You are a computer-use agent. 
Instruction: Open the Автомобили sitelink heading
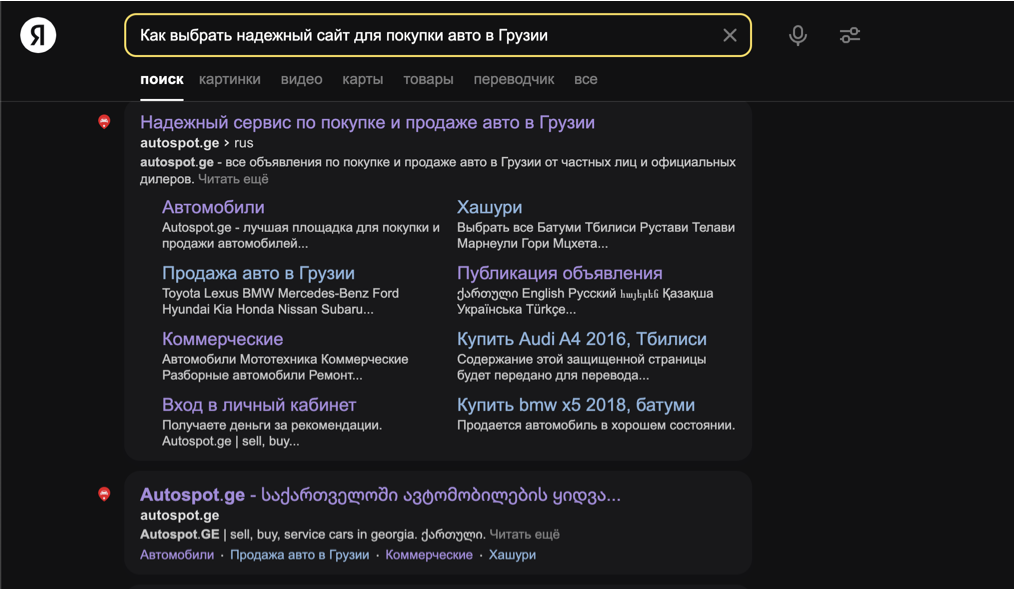click(213, 207)
